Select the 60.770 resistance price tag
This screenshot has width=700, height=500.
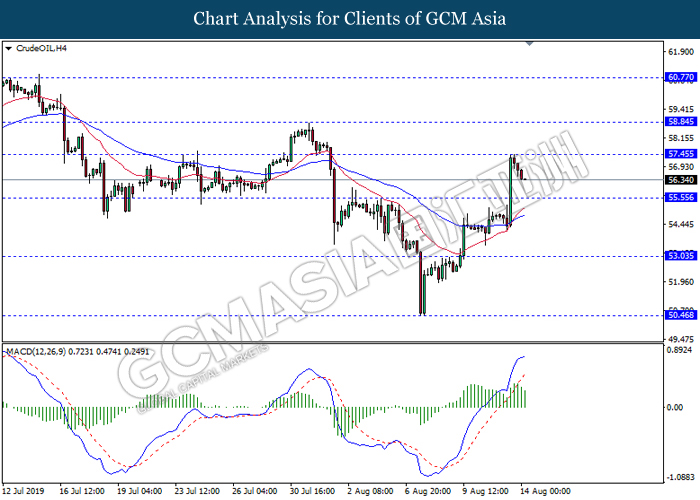[678, 77]
